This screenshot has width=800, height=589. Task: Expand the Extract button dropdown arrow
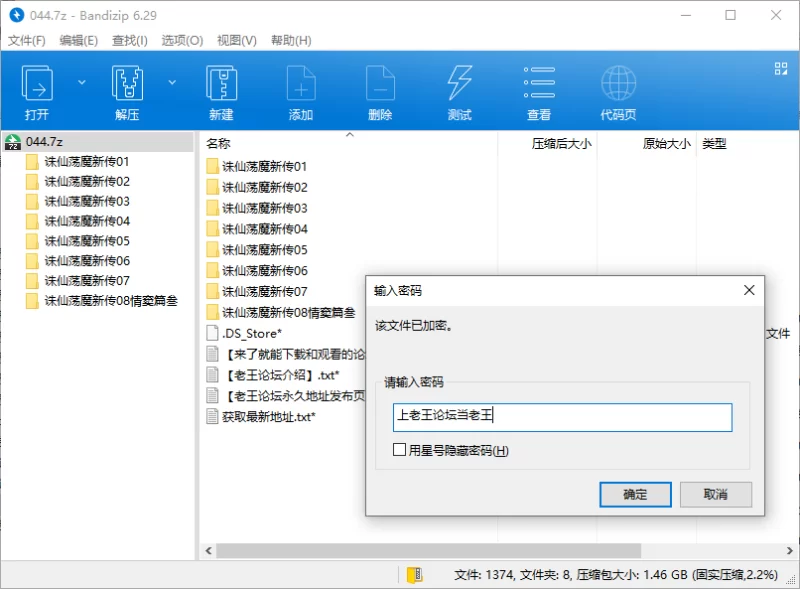pos(172,82)
